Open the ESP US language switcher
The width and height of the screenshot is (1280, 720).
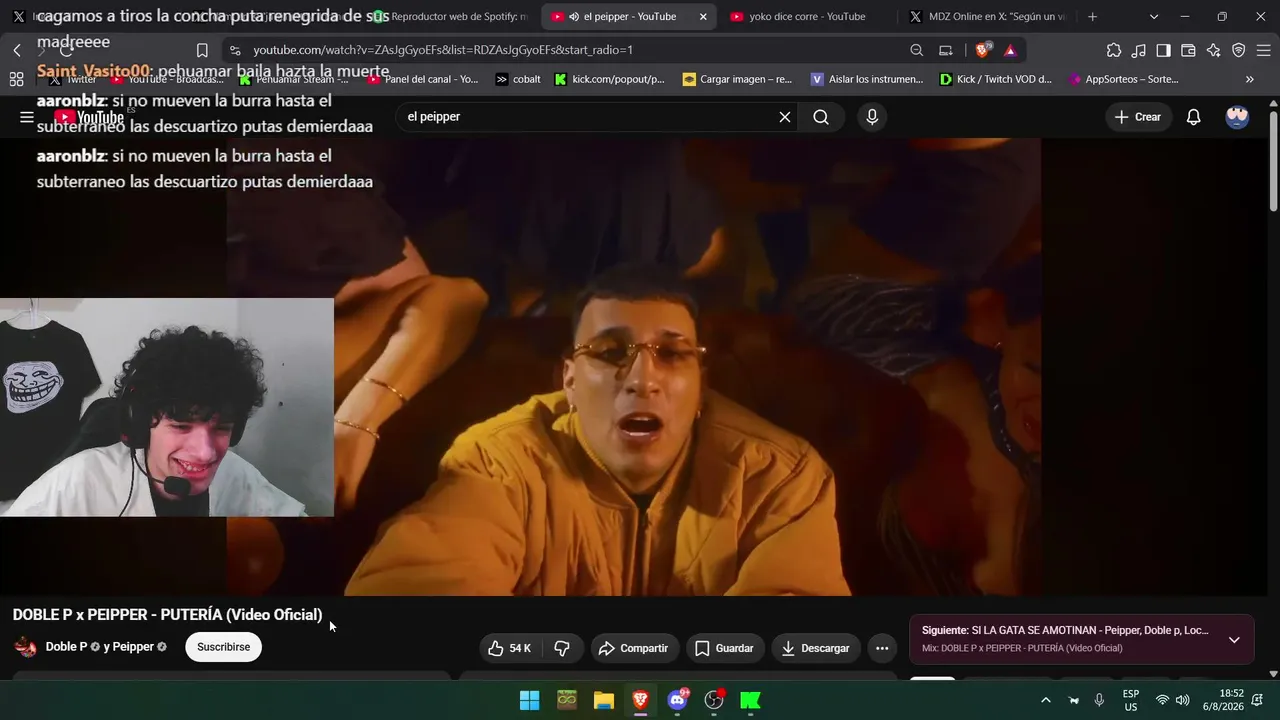pos(1131,700)
